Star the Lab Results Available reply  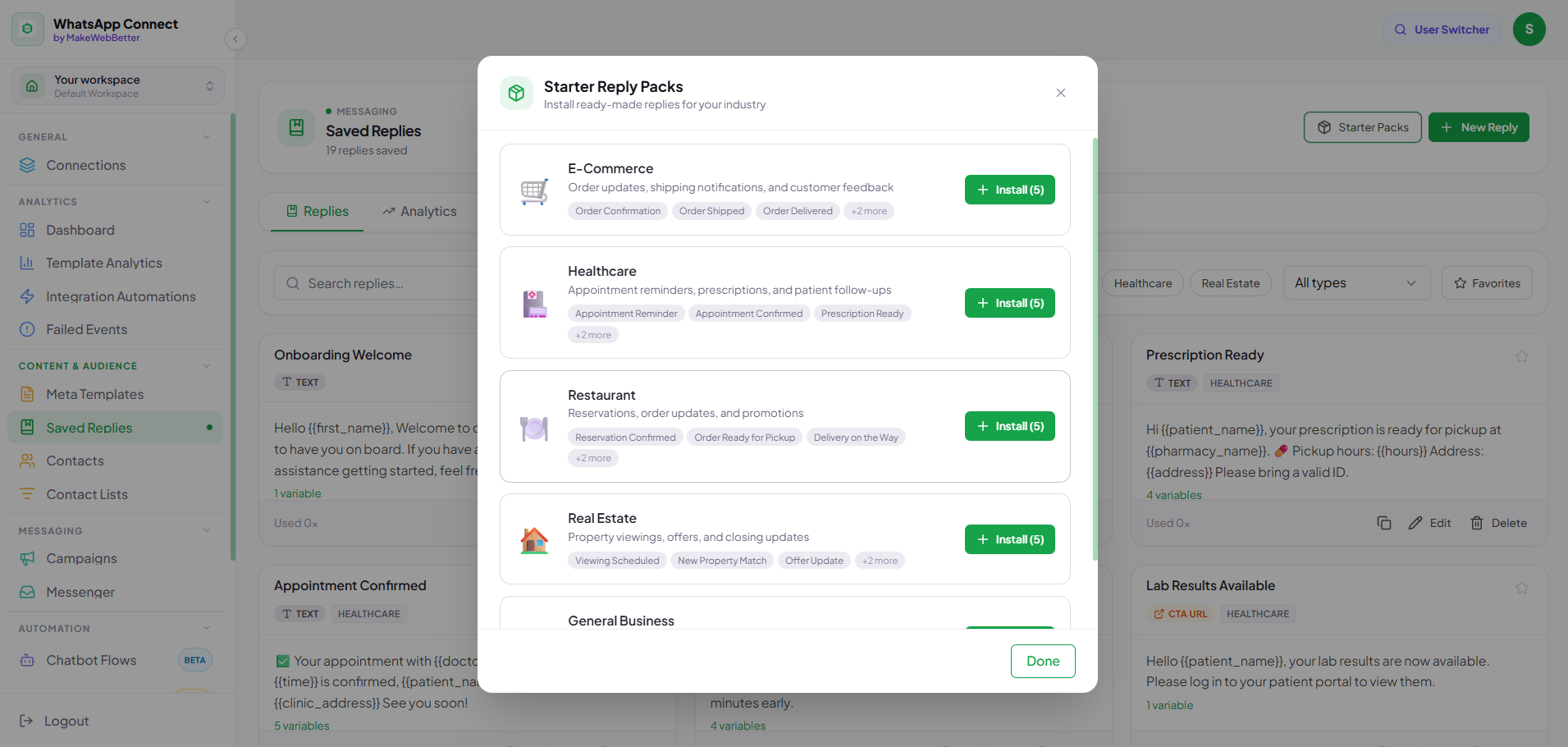(x=1522, y=588)
